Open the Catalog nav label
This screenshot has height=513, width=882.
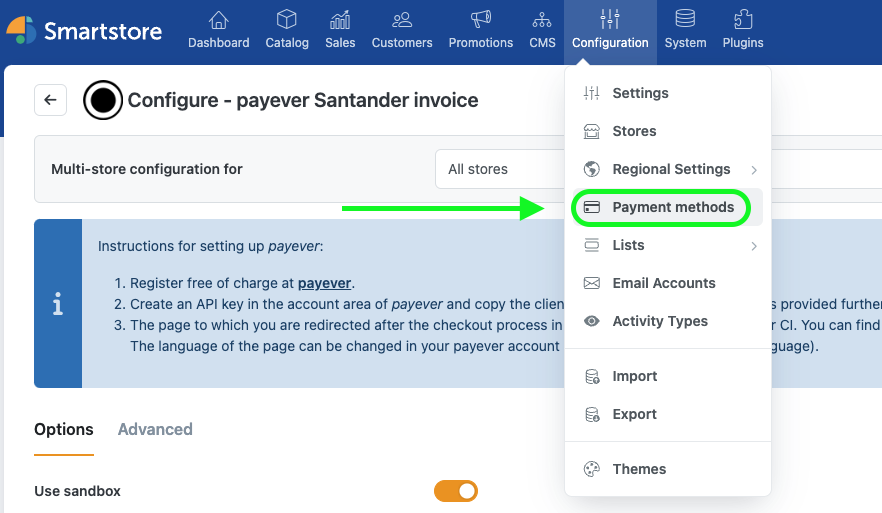[x=287, y=43]
